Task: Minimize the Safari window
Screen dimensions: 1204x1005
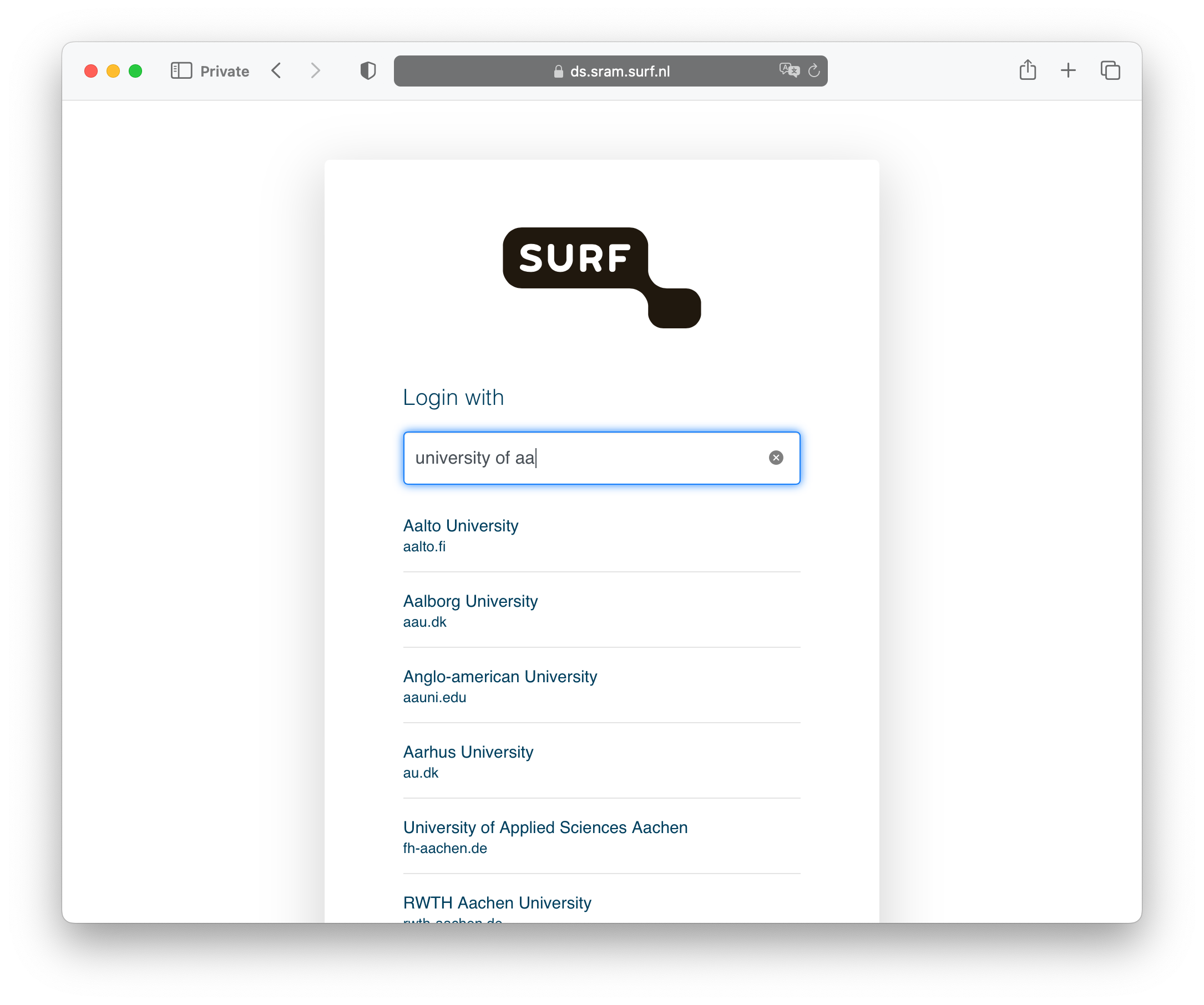Action: 113,71
